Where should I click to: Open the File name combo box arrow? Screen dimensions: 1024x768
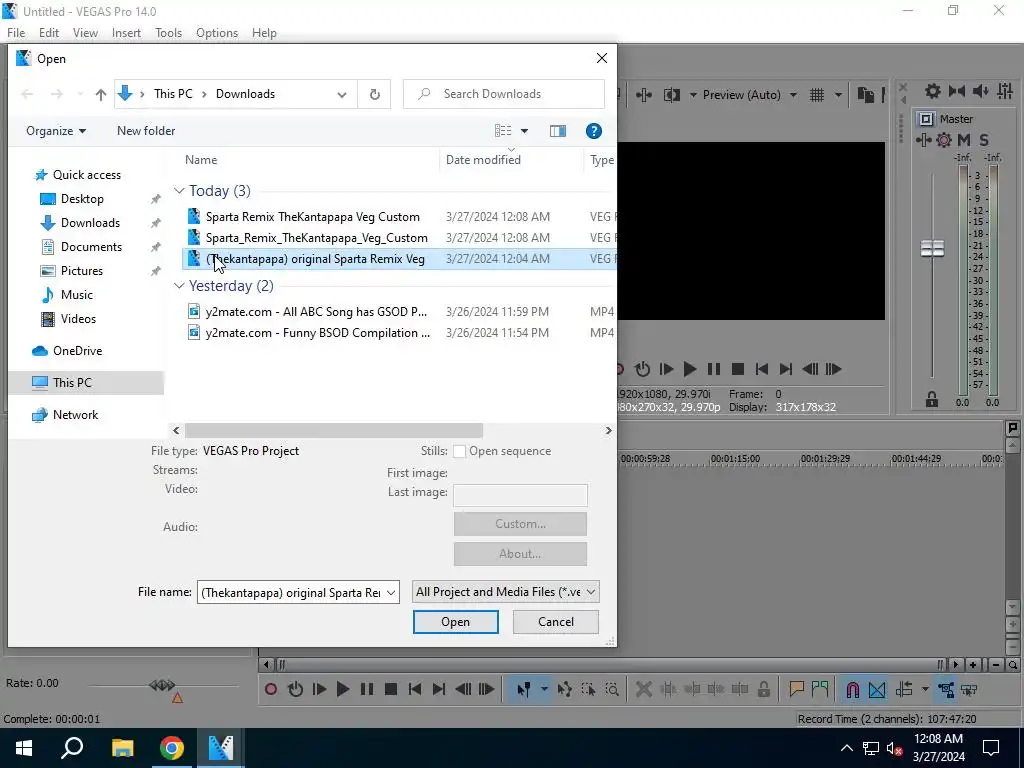[391, 592]
